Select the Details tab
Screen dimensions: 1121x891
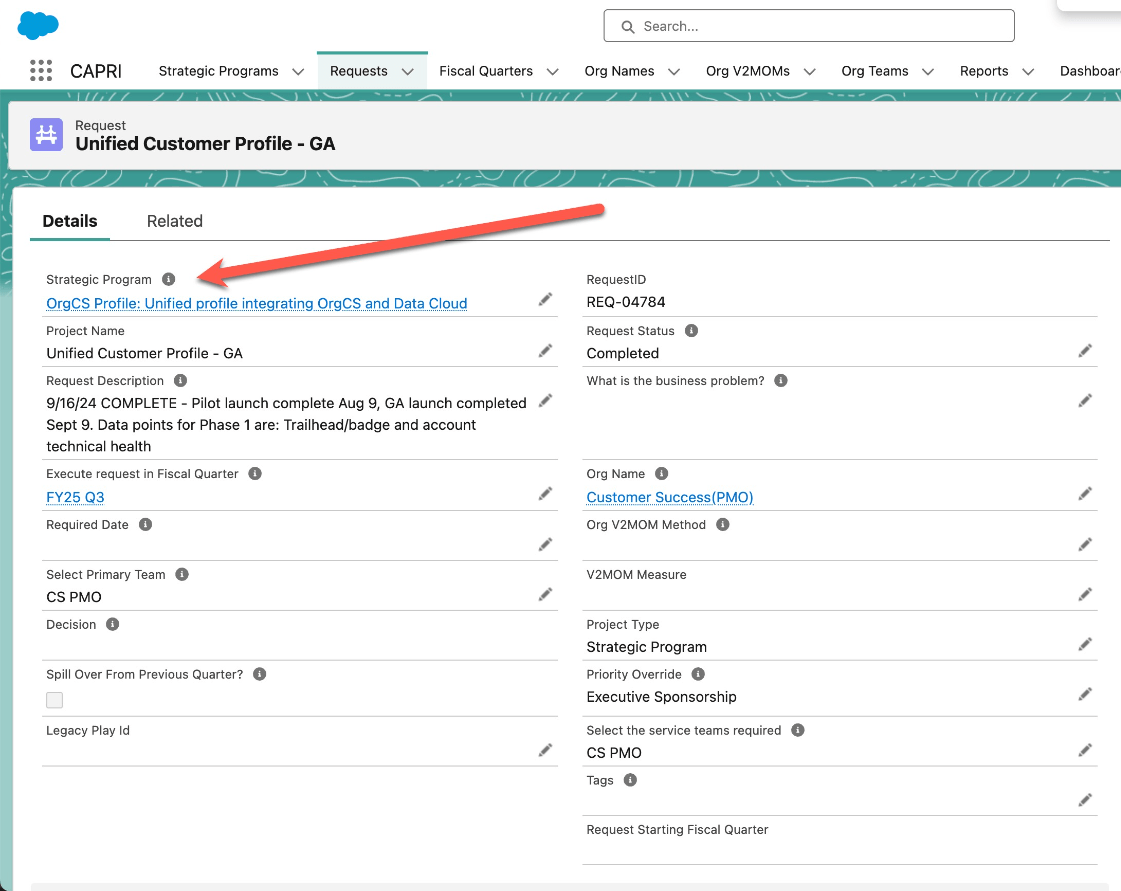(x=70, y=221)
